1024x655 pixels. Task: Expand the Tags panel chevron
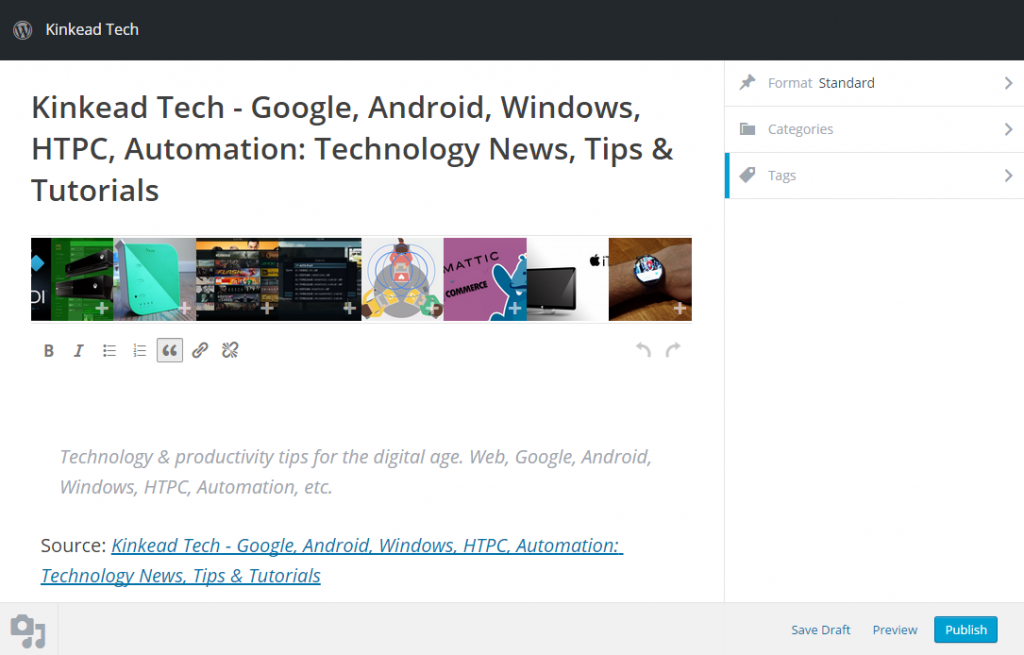pos(1009,175)
